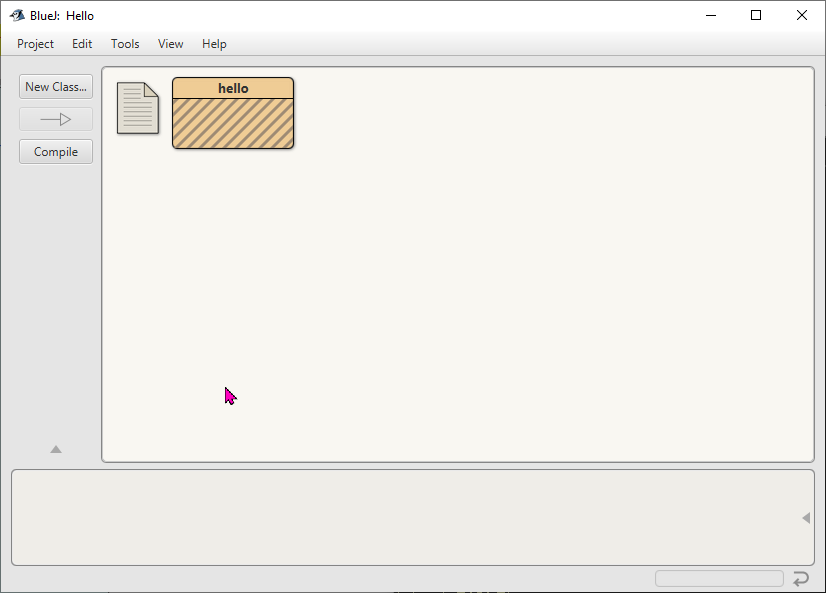Click empty space in the class diagram
826x593 pixels.
click(500, 300)
